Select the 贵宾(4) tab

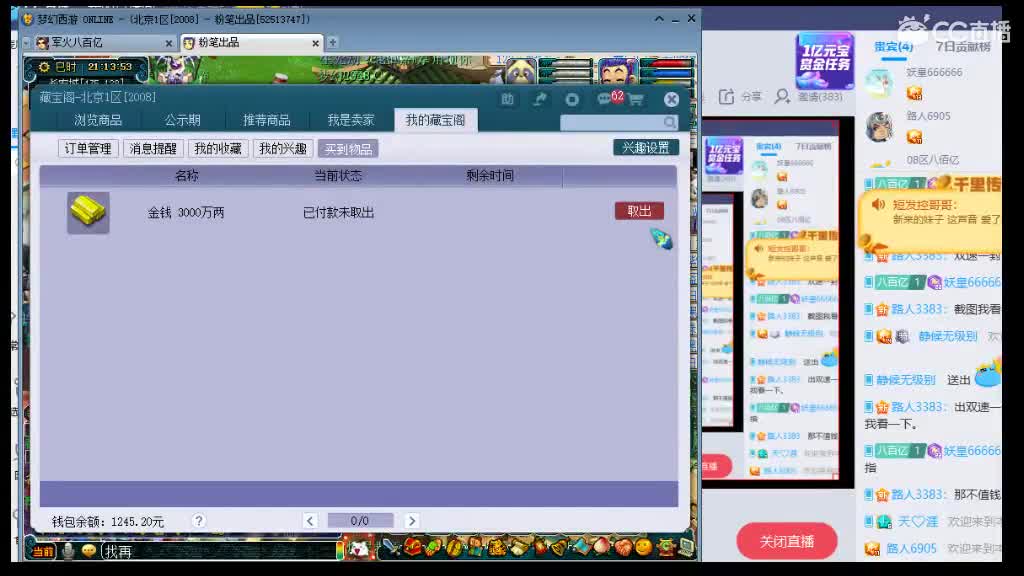coord(893,46)
